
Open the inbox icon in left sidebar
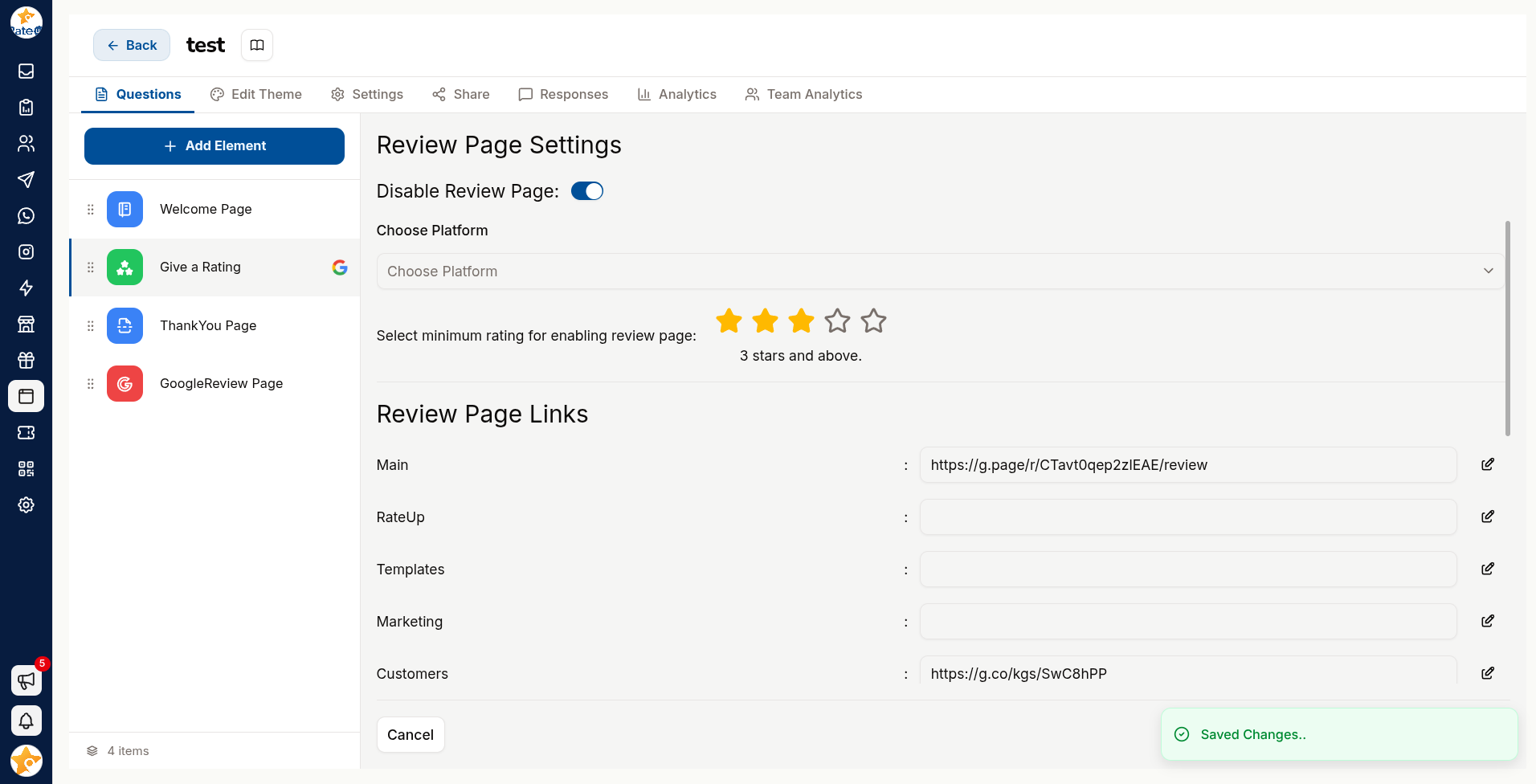(x=26, y=71)
